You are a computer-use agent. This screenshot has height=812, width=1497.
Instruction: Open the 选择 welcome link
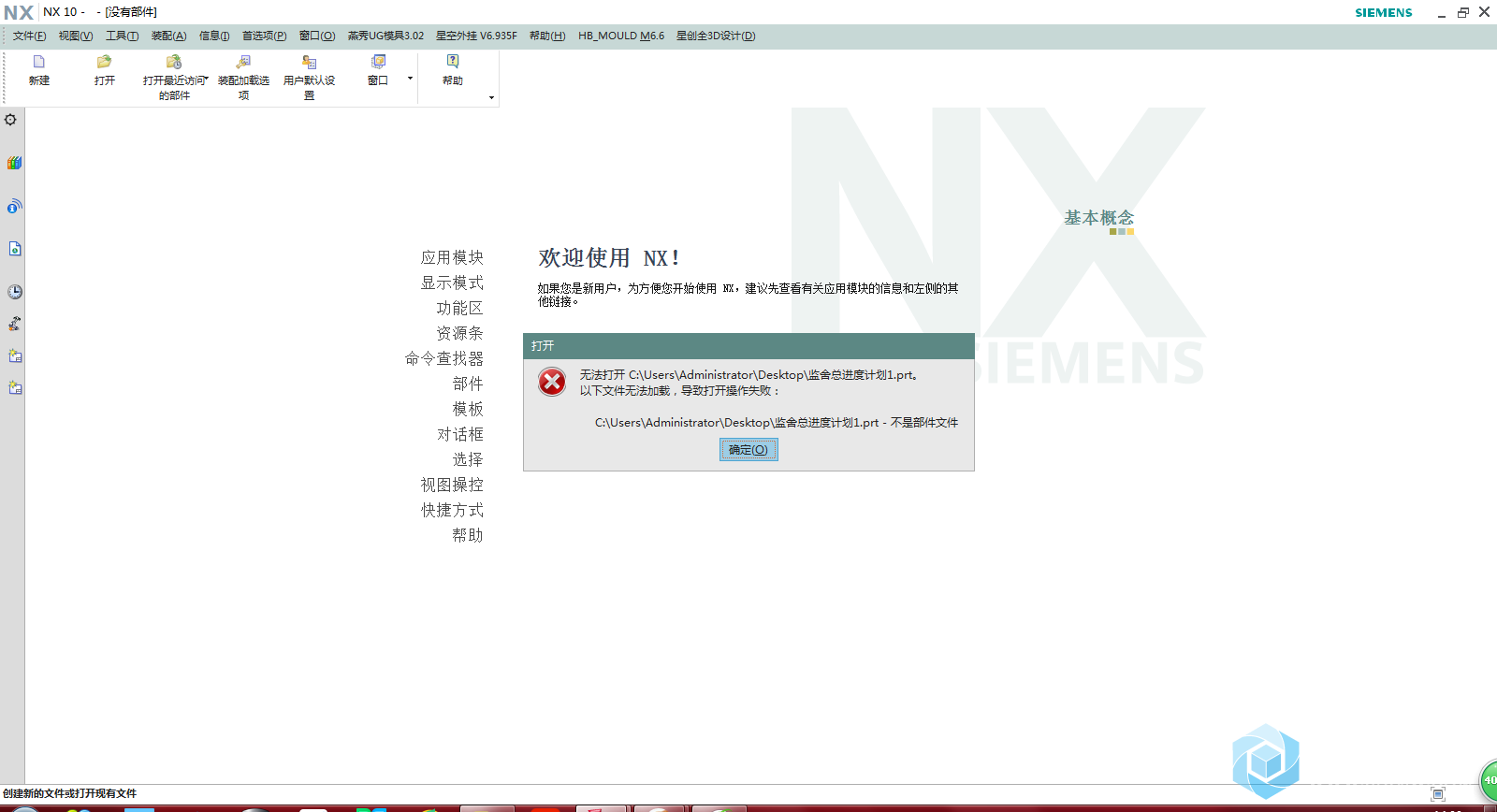[468, 459]
